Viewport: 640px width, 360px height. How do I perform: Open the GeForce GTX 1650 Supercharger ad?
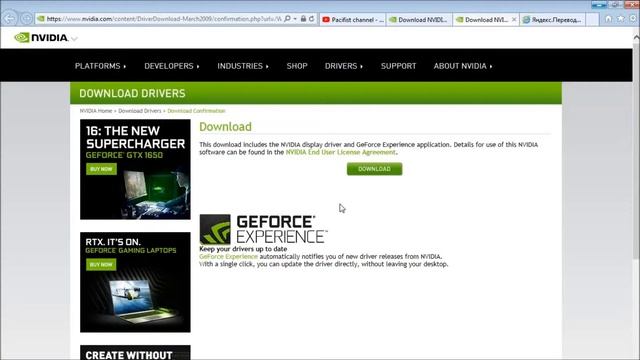(135, 169)
